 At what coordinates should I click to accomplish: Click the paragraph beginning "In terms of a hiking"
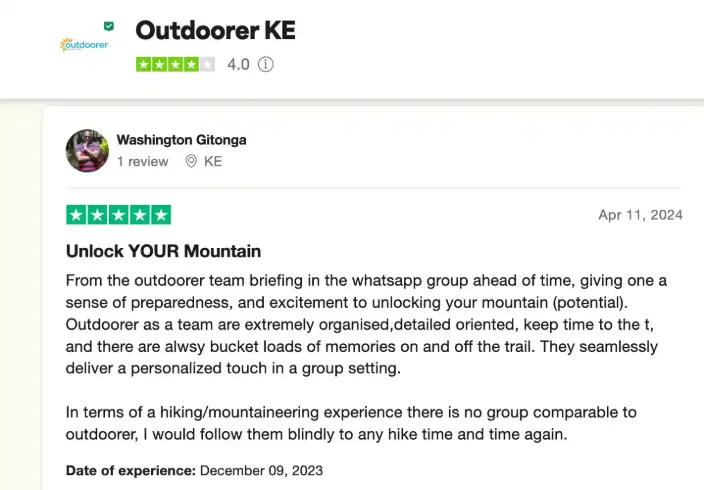pos(351,423)
